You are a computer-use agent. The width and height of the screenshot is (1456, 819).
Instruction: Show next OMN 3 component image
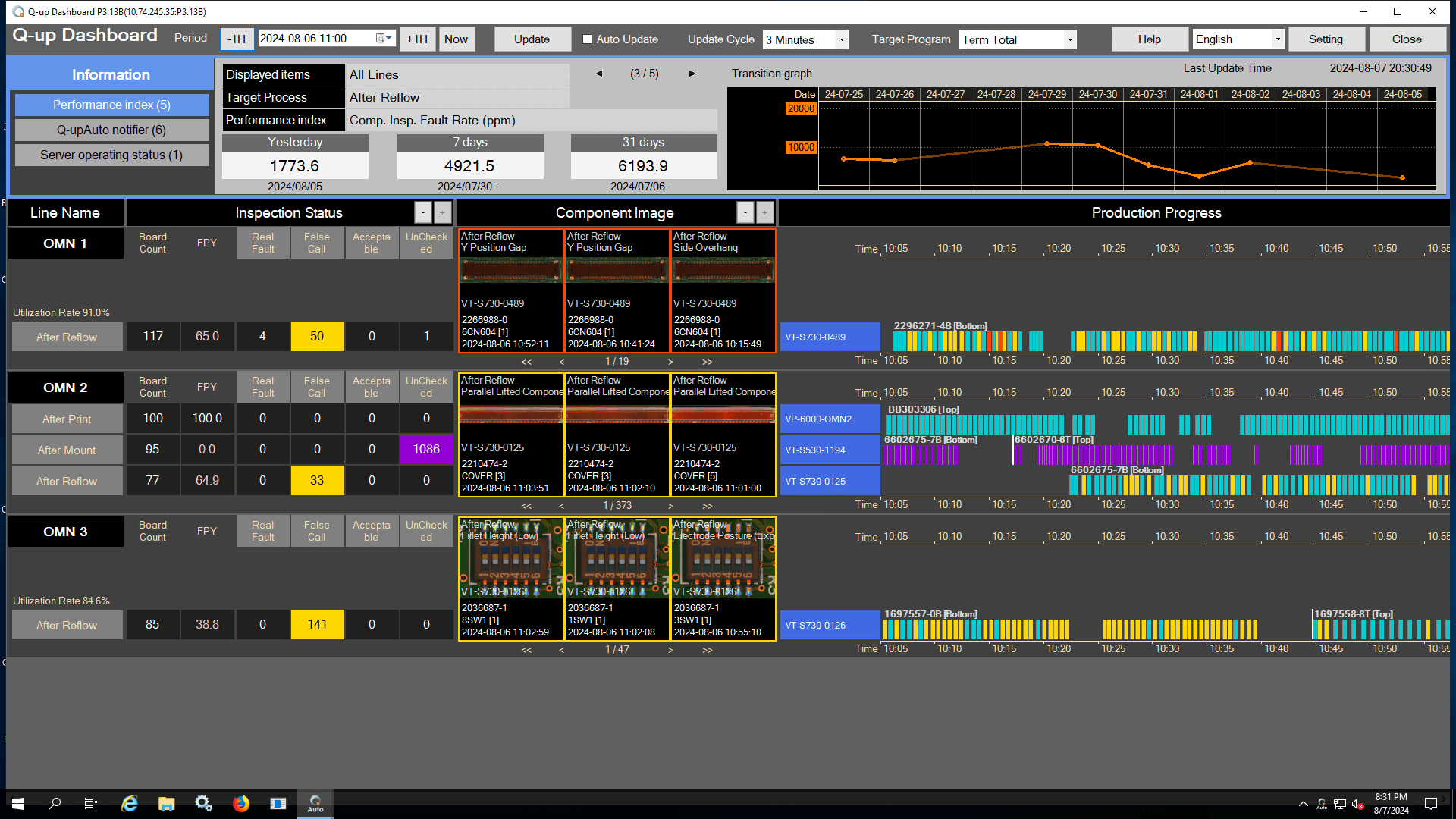(x=670, y=650)
